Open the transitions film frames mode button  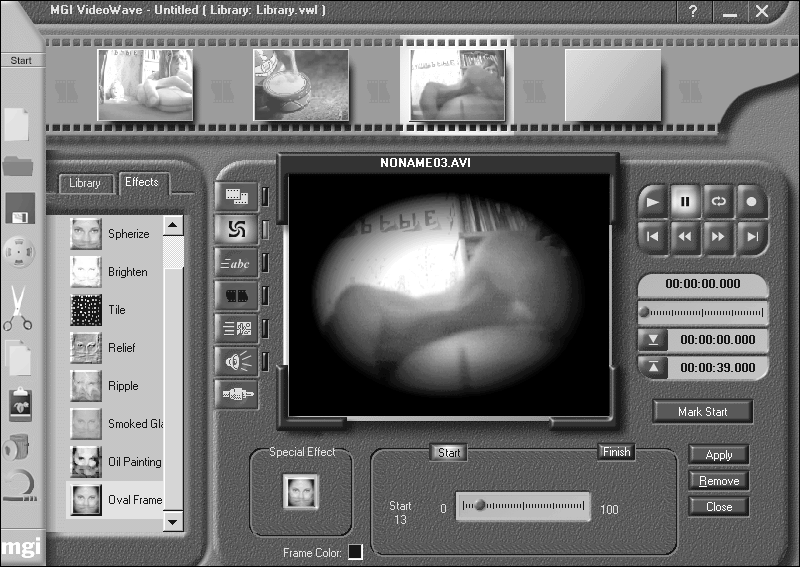(236, 295)
